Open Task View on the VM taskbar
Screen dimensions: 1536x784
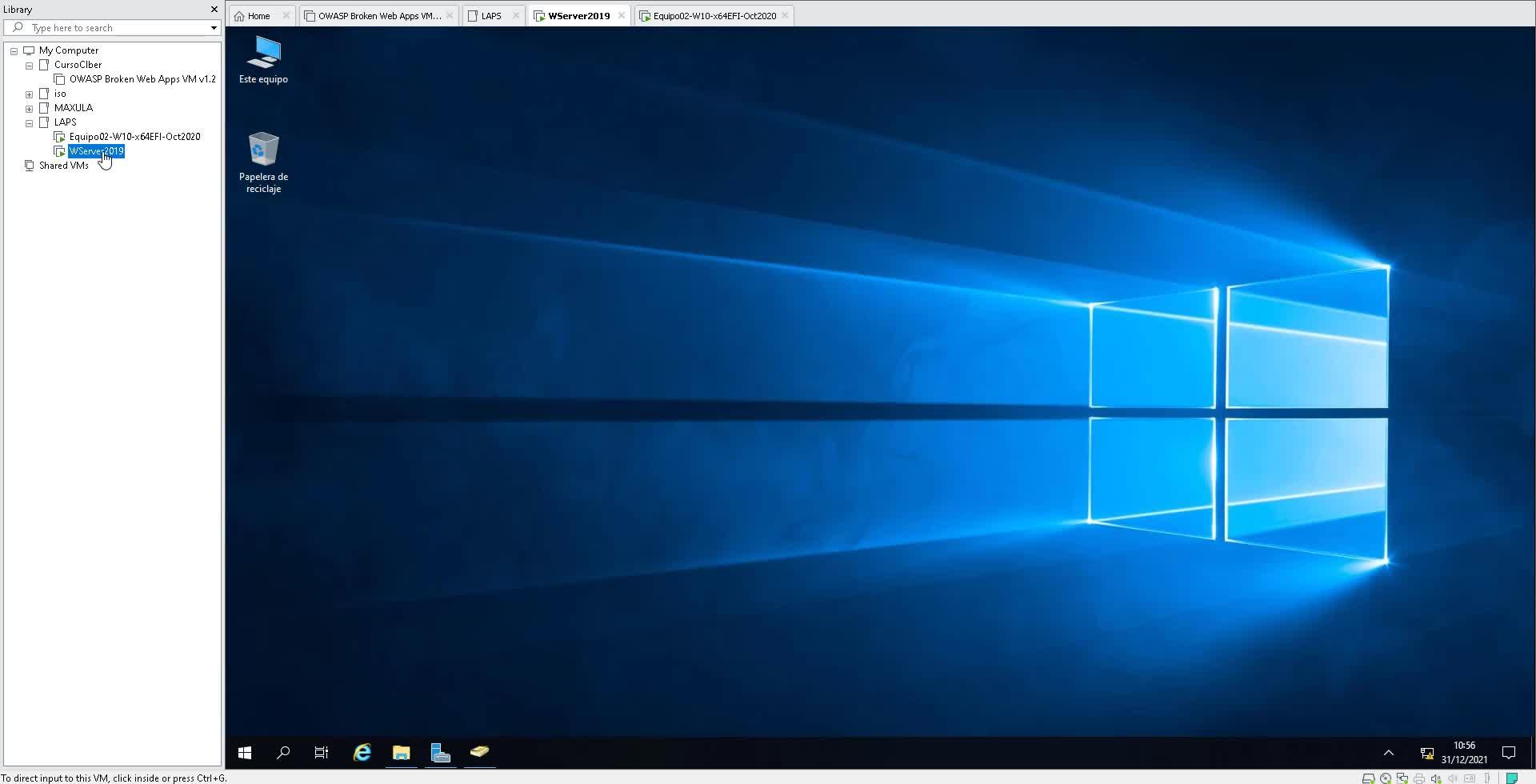(x=322, y=752)
